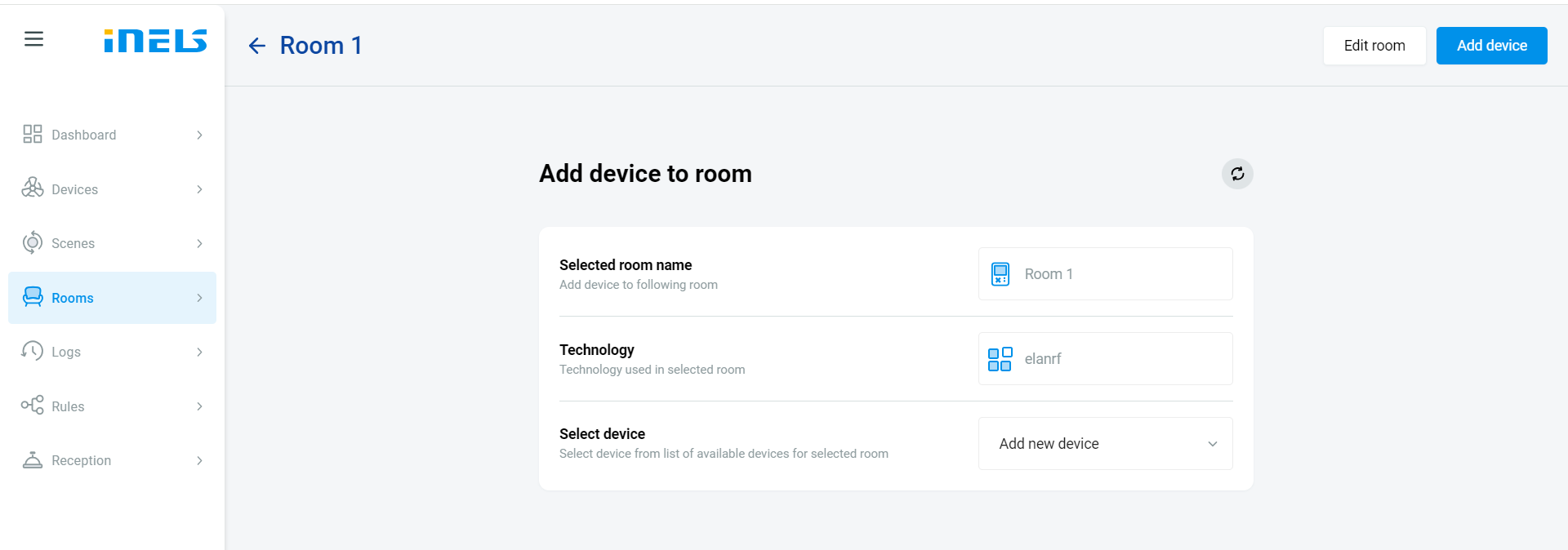Click the iNELS logo
The image size is (1568, 550).
(155, 41)
